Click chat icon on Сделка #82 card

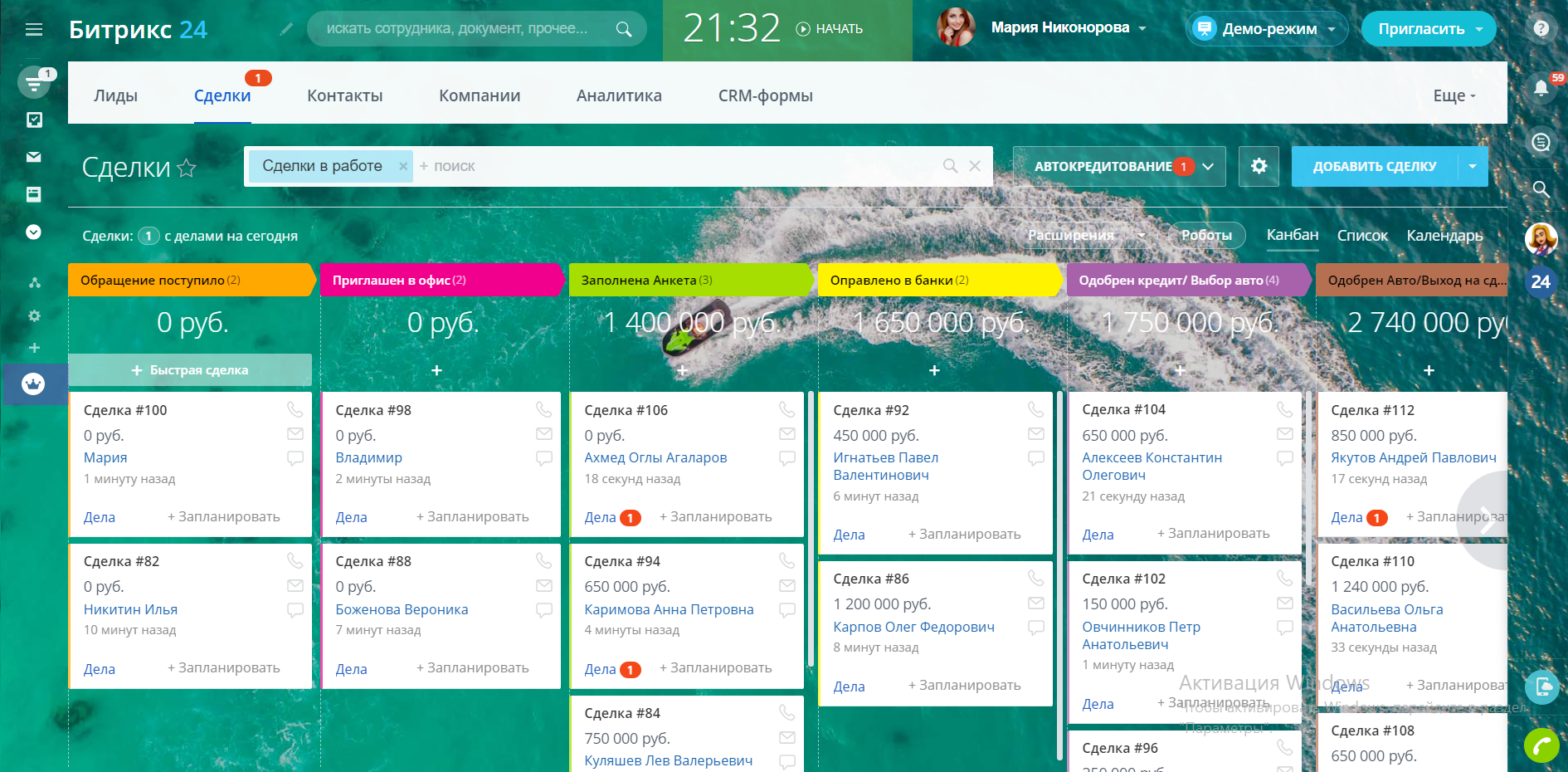pos(295,610)
